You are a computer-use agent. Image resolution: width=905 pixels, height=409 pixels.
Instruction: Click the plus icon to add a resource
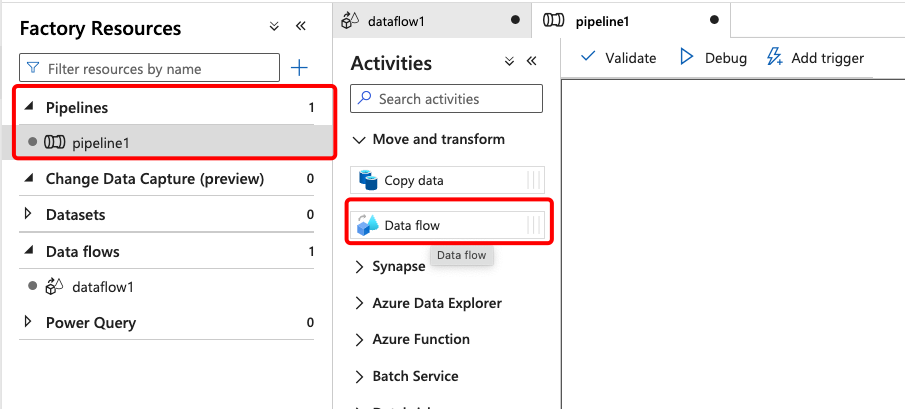298,69
